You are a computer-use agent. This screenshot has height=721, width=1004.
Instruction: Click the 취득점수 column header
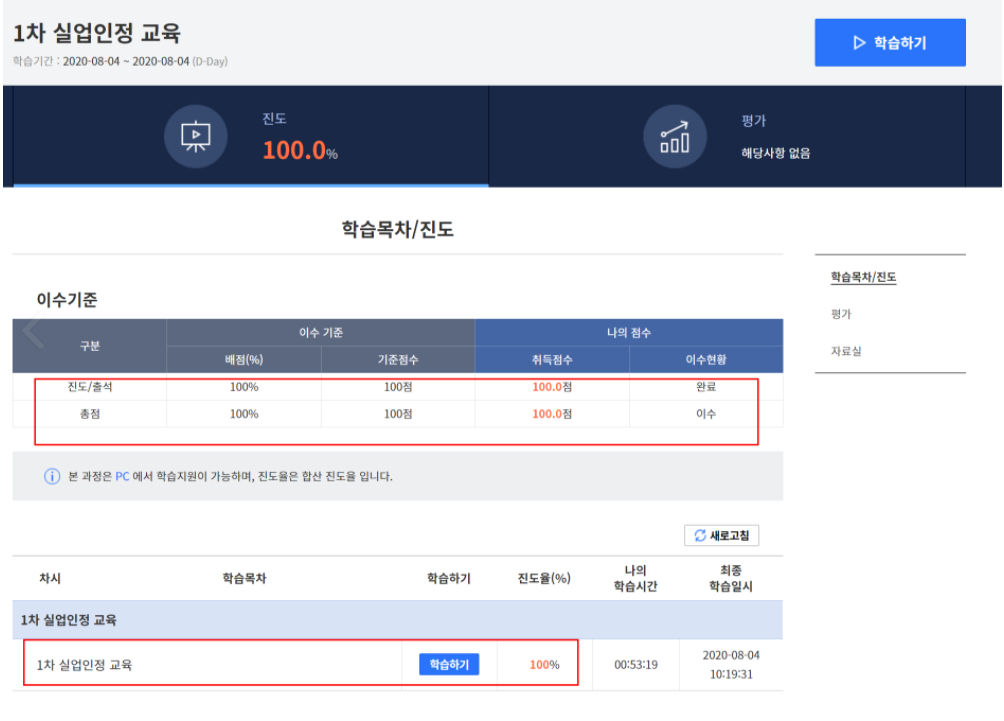[x=552, y=360]
